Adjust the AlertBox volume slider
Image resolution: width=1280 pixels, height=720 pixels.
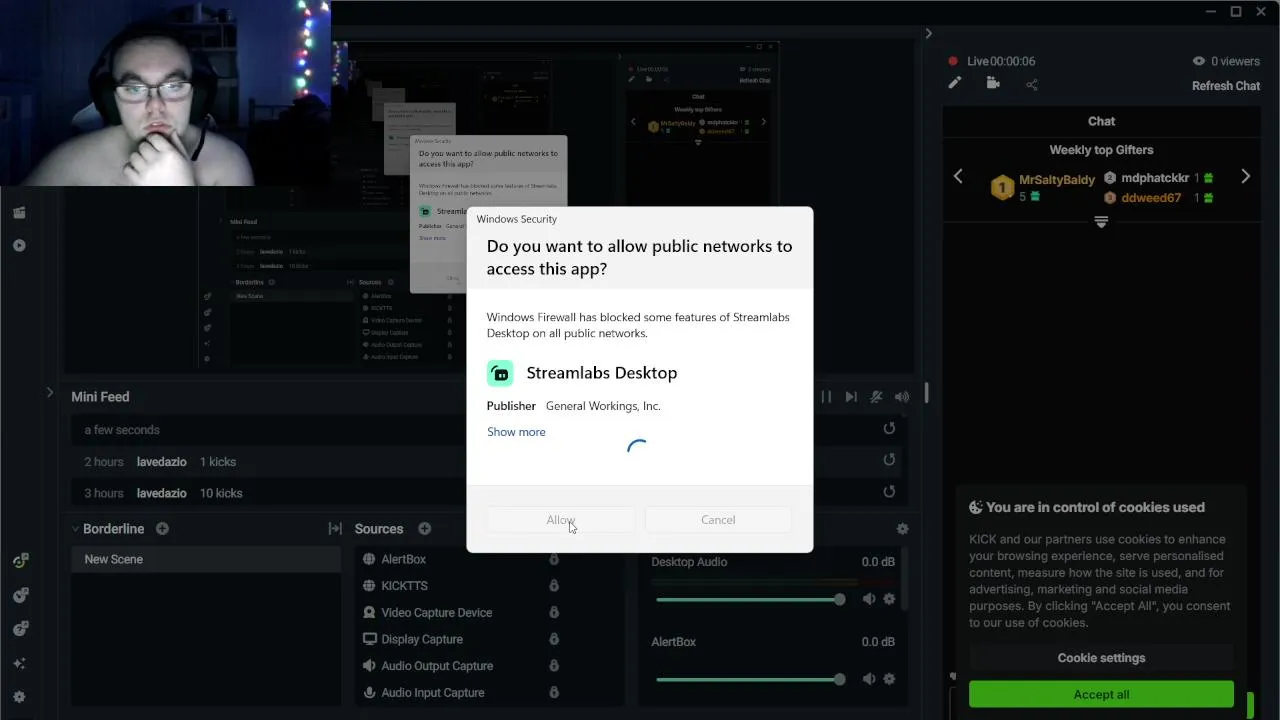point(750,679)
